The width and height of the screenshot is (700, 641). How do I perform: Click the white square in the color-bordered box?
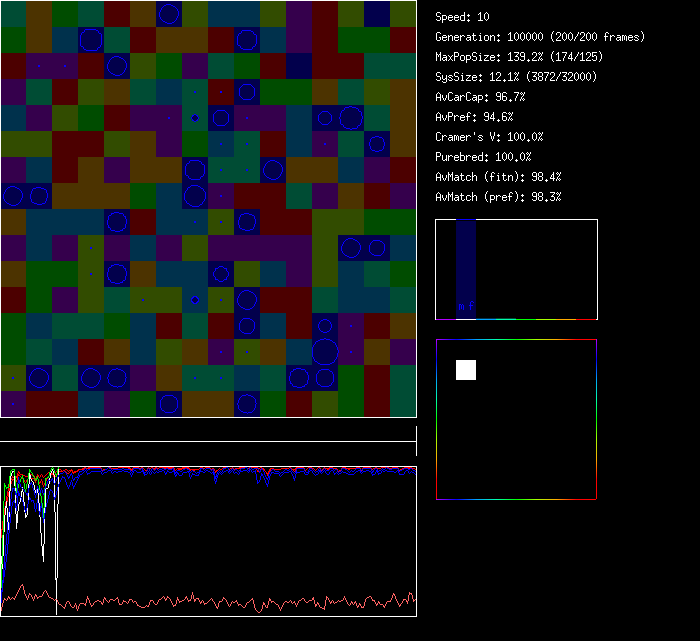466,370
